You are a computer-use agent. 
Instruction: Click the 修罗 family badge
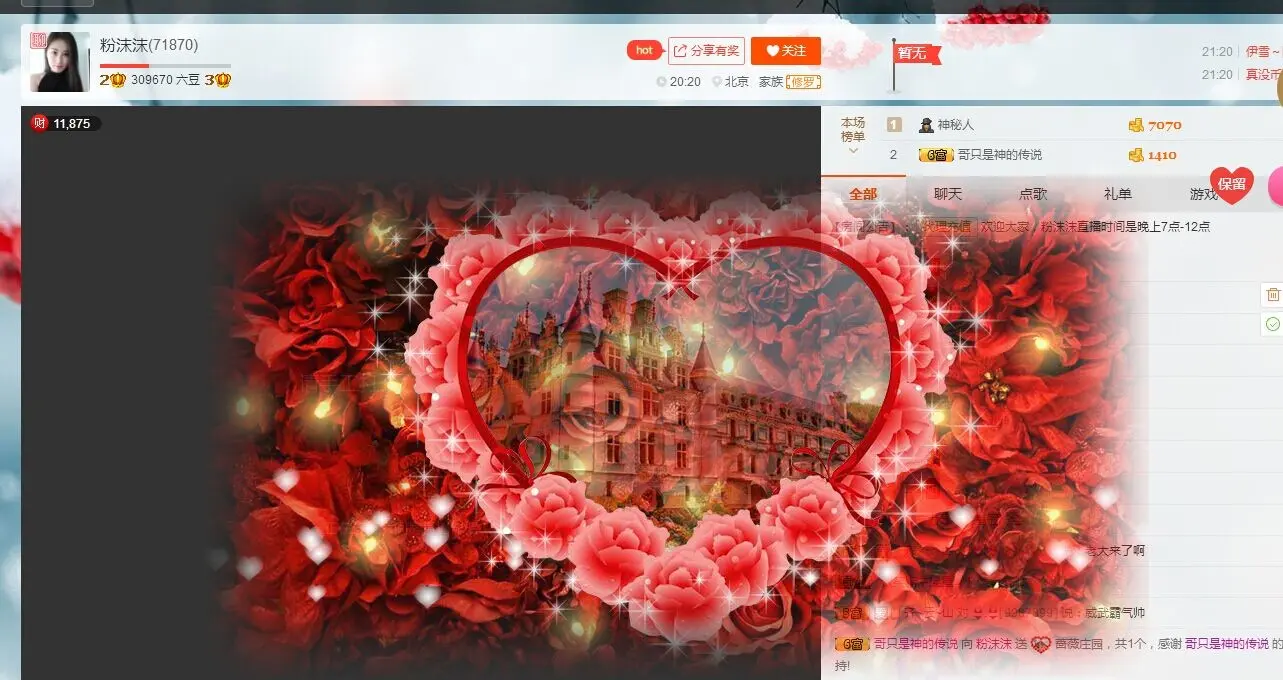tap(803, 82)
